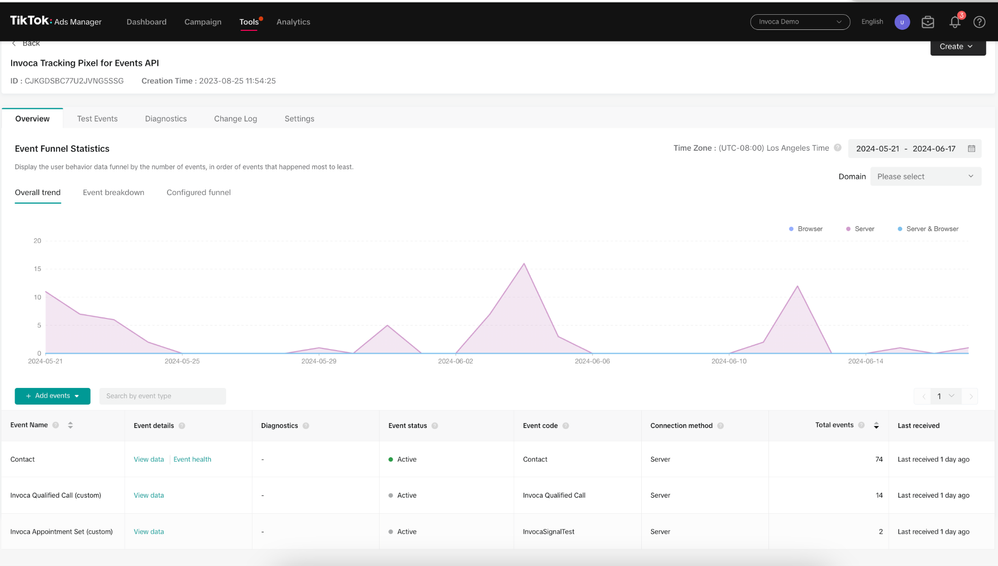Click the Event Name info icon

56,425
